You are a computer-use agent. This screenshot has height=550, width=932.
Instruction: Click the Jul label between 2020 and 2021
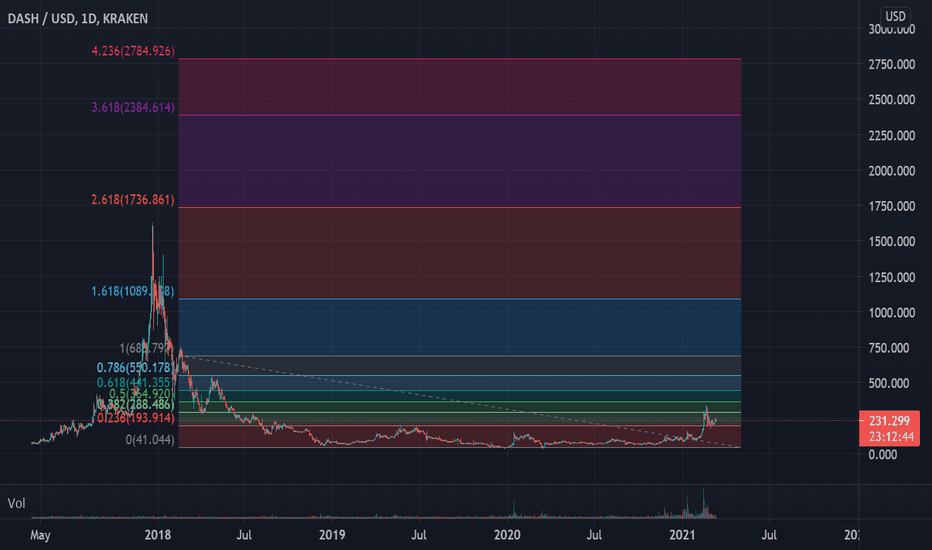pos(594,535)
